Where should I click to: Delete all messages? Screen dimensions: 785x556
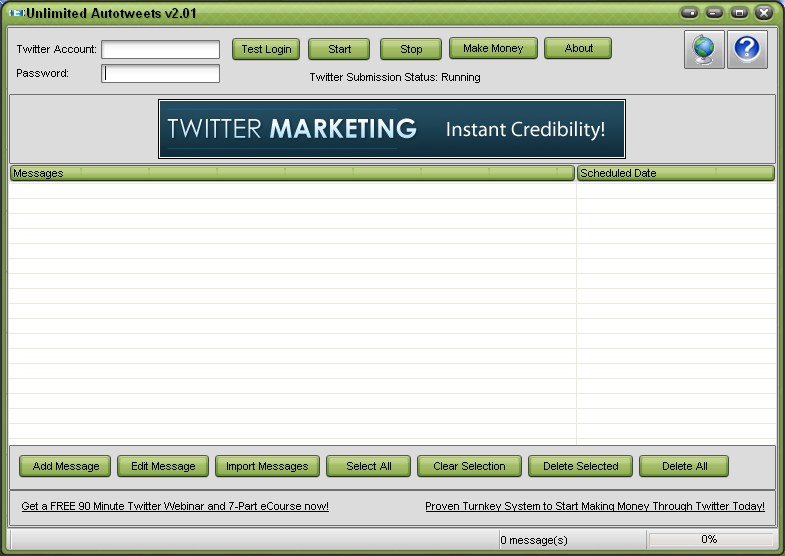[684, 466]
